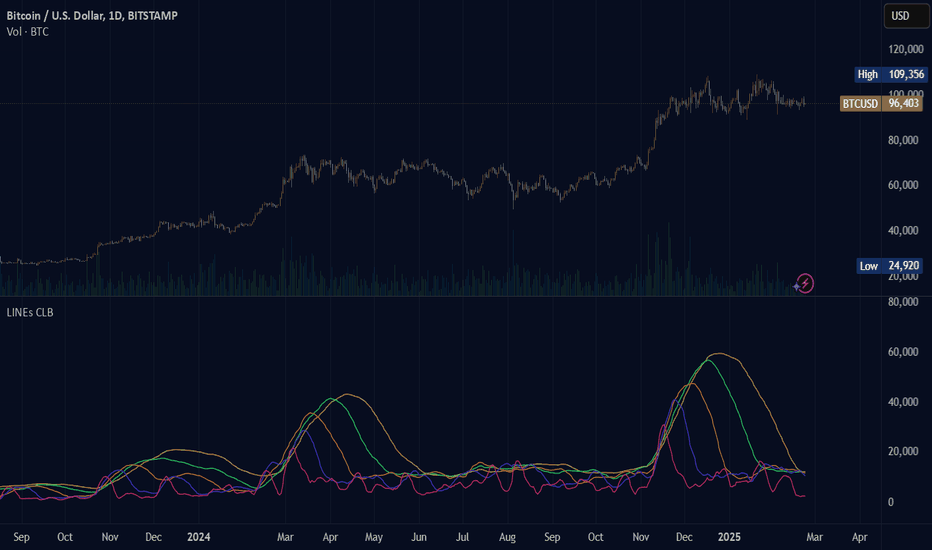Click the Sep label at the far left of the time axis
This screenshot has width=932, height=550.
point(21,537)
